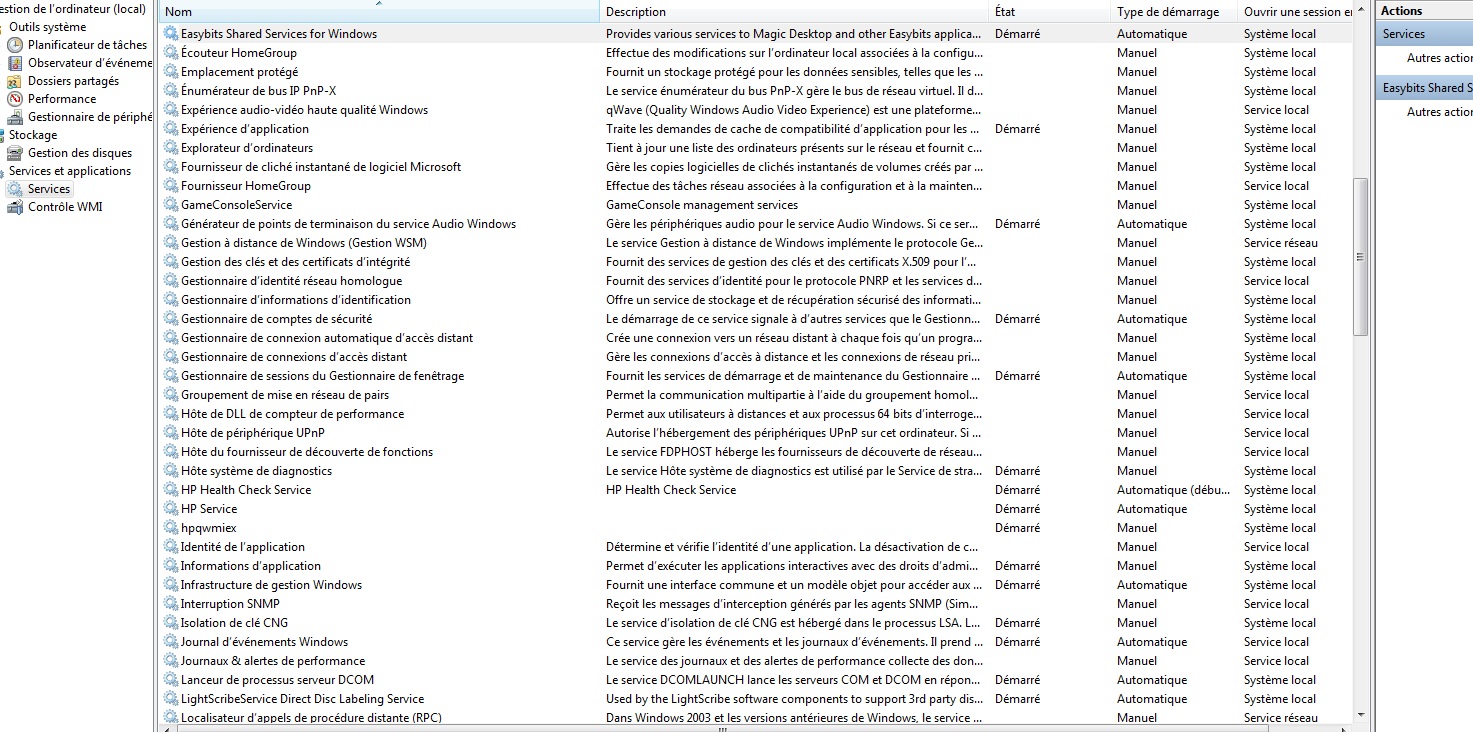Click gear icon beside Fournisseur HomeGroup
The image size is (1473, 732).
(171, 186)
